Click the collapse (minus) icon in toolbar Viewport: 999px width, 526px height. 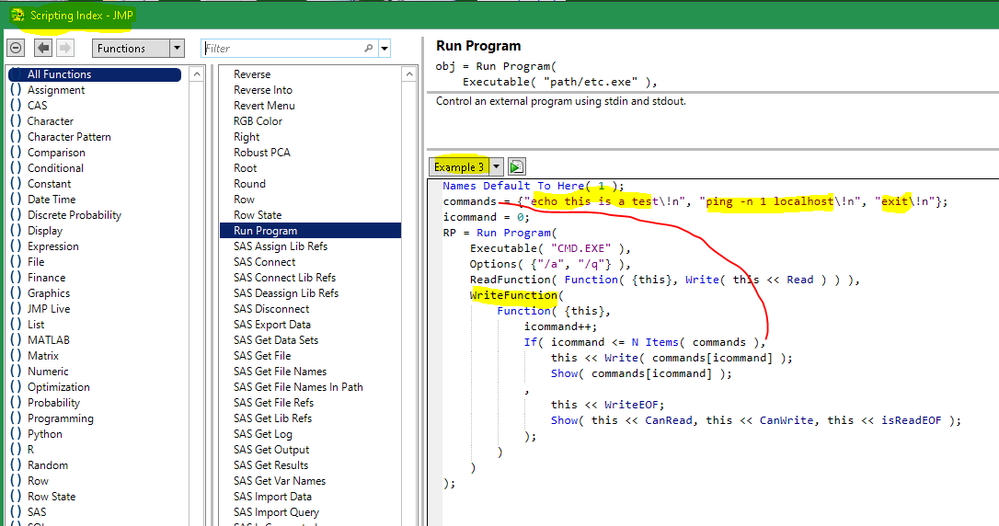[x=16, y=48]
